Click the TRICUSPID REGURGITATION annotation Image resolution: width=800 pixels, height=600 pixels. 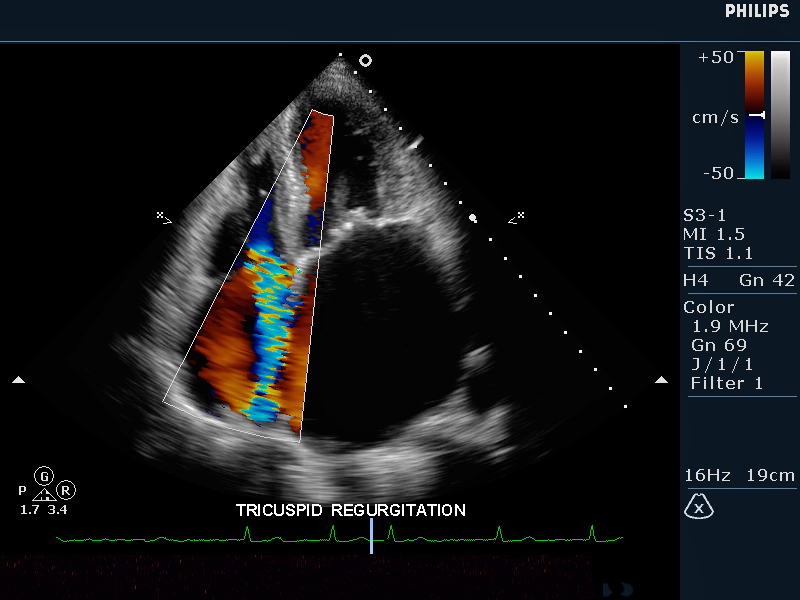click(351, 510)
